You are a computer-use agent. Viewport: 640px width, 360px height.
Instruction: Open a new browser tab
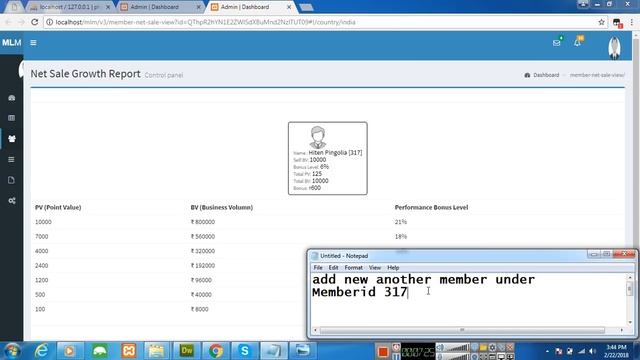[306, 7]
